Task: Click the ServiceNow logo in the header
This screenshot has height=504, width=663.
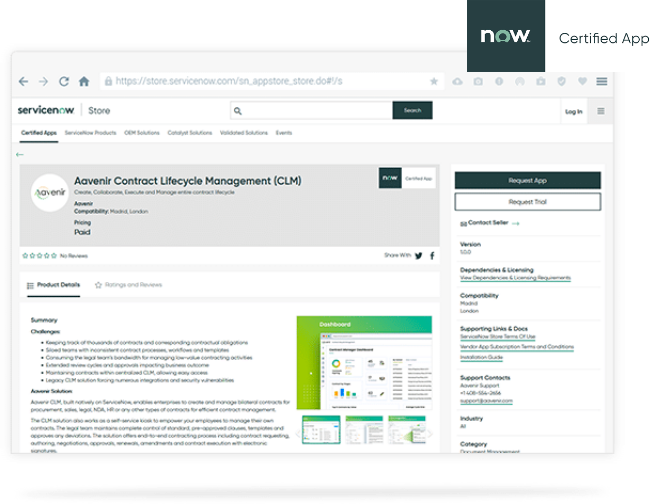Action: 46,110
